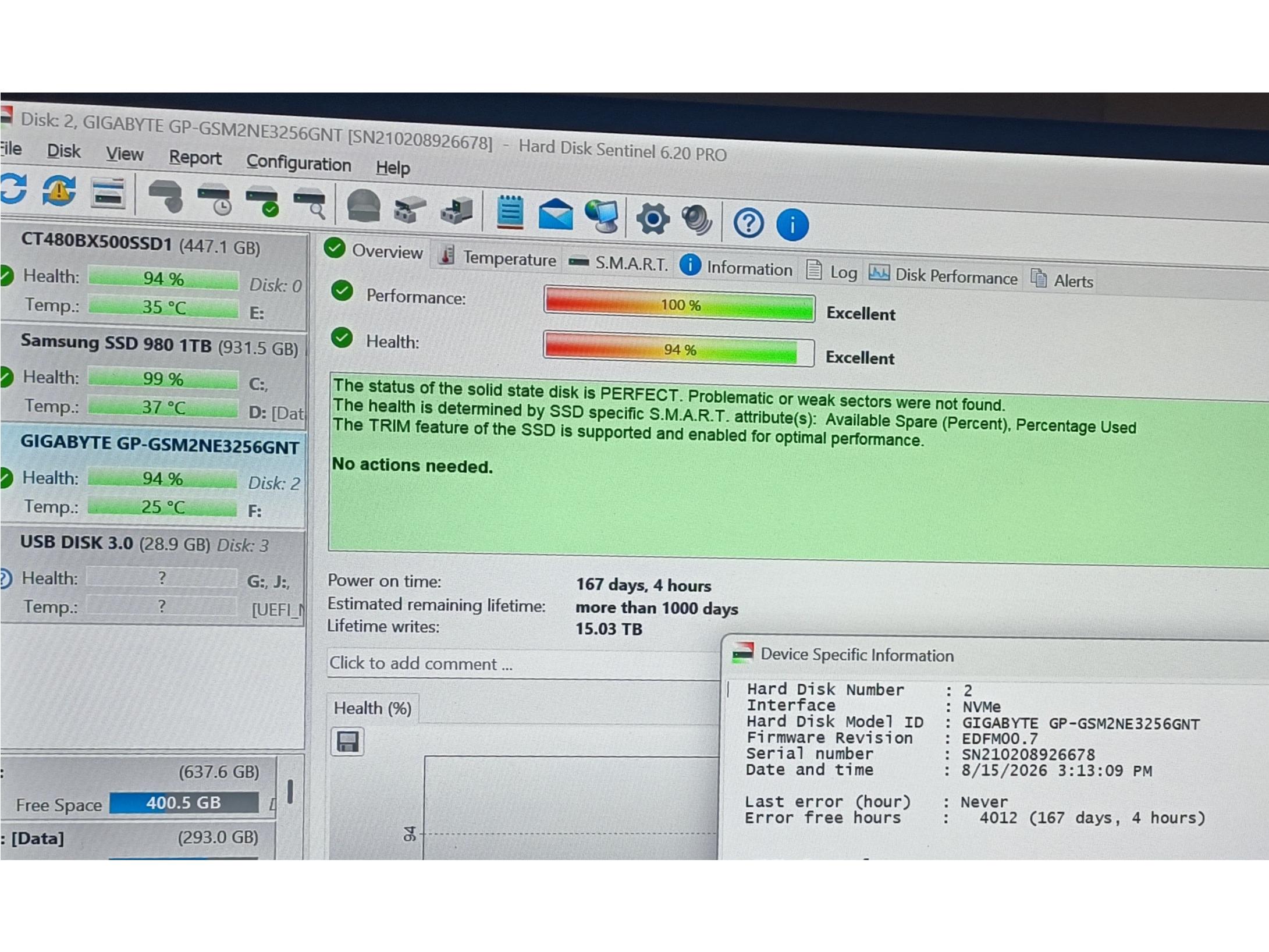Select the USB DISK 3.0 entry
The height and width of the screenshot is (952, 1269).
click(x=152, y=576)
